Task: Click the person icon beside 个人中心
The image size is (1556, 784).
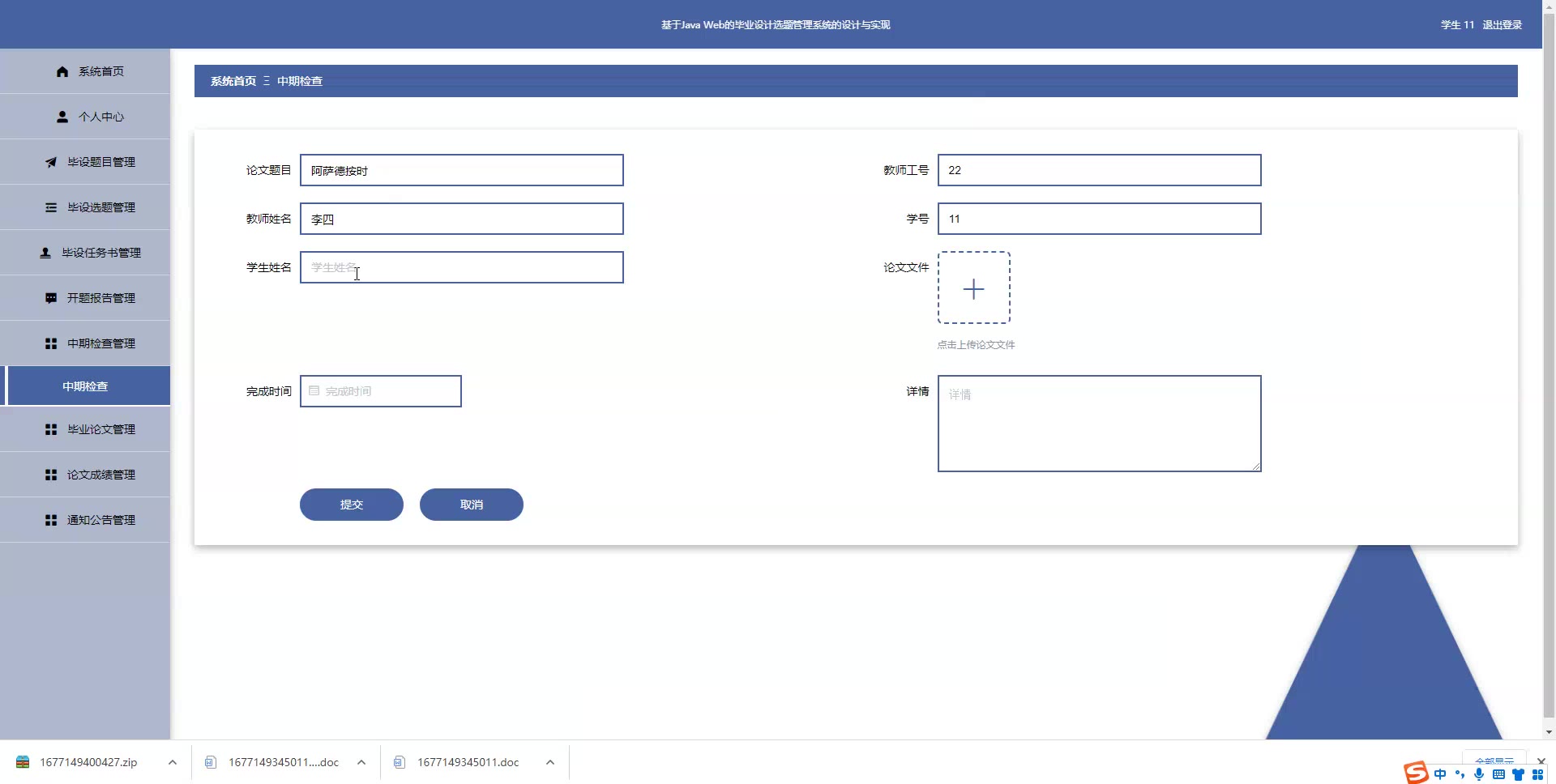Action: (62, 117)
